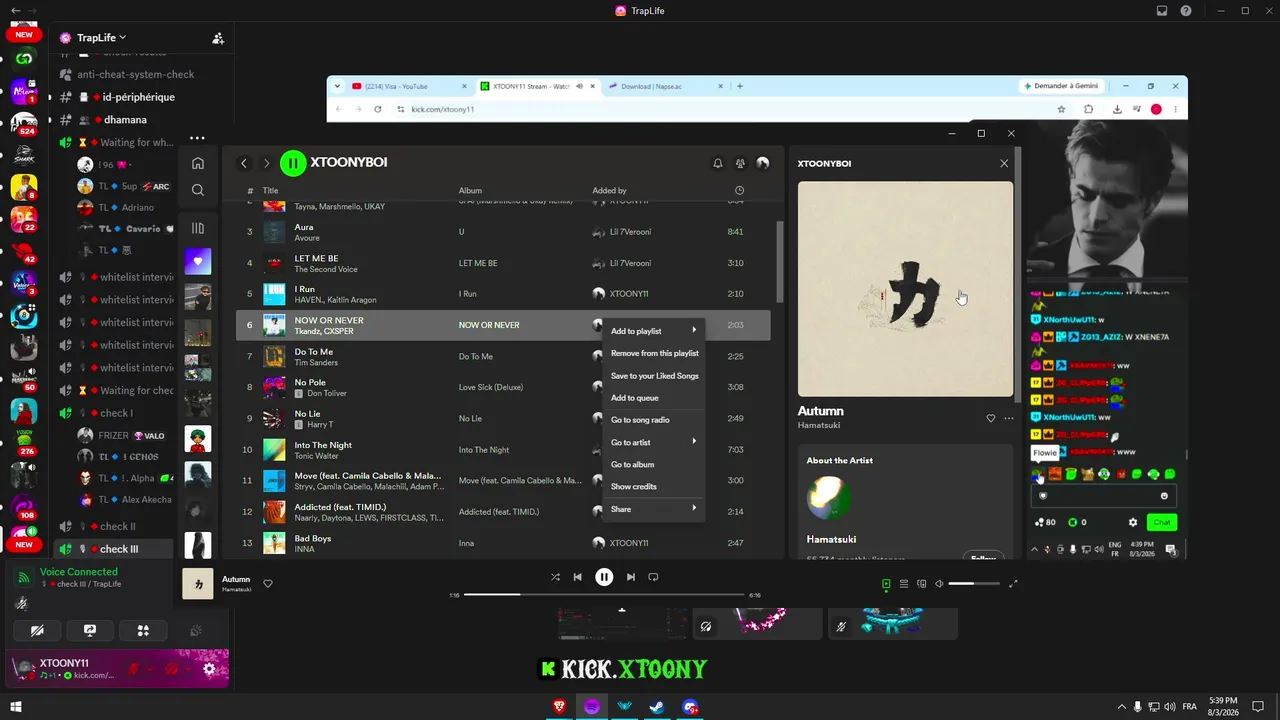The width and height of the screenshot is (1280, 720).
Task: Open more options for Autumn in the side panel
Action: point(1008,418)
